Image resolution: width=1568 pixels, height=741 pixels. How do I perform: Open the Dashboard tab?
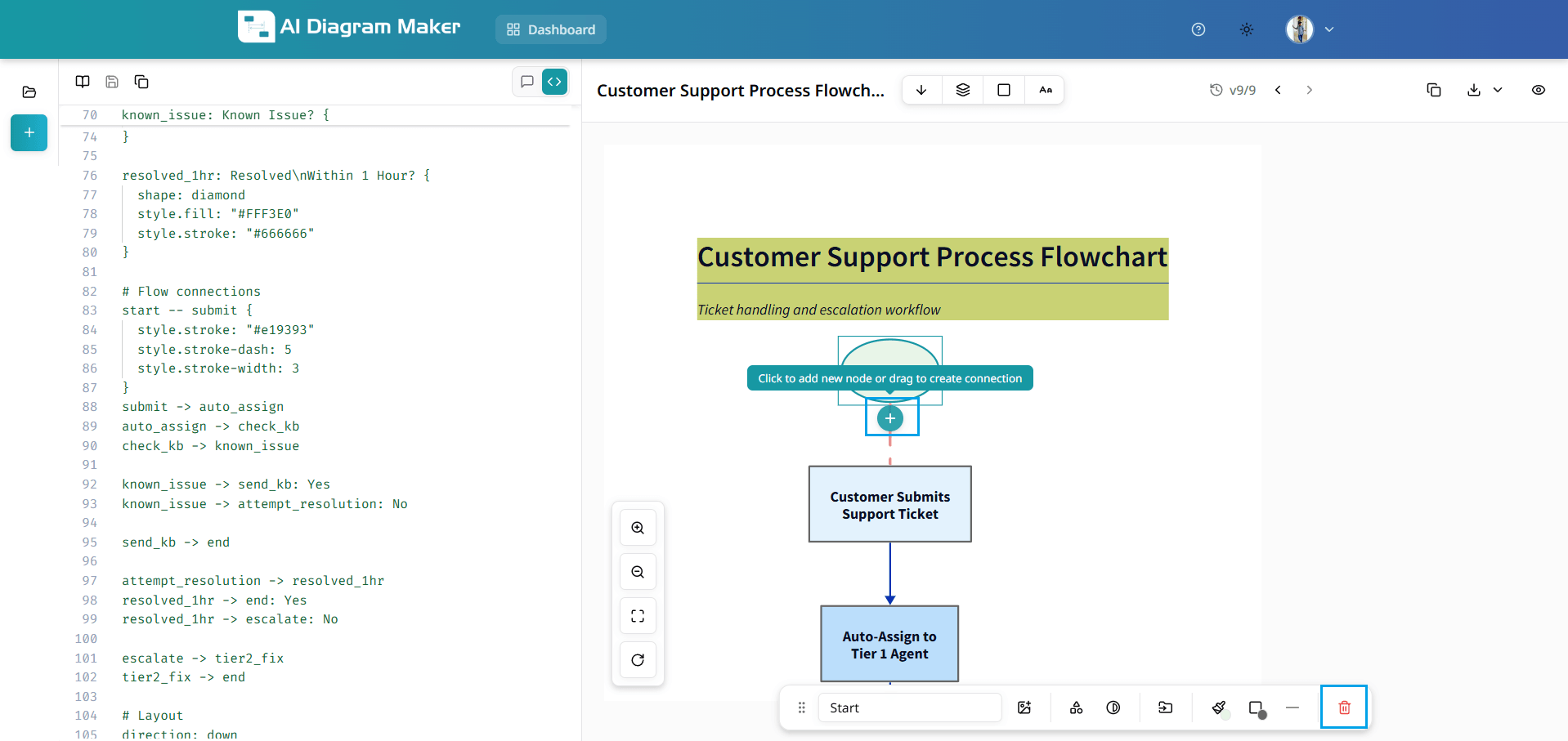pos(551,29)
